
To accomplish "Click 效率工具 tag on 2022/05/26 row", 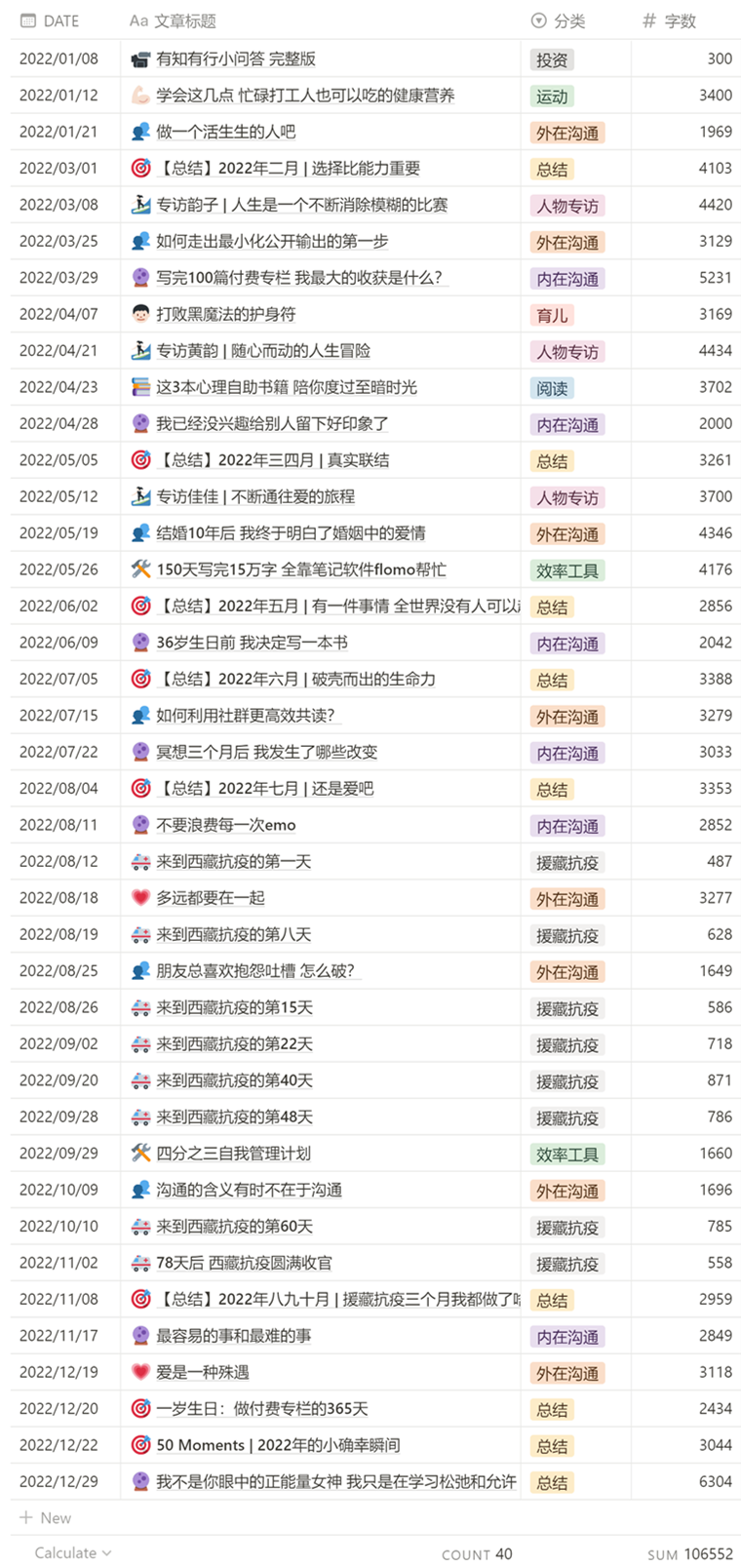I will pyautogui.click(x=567, y=570).
